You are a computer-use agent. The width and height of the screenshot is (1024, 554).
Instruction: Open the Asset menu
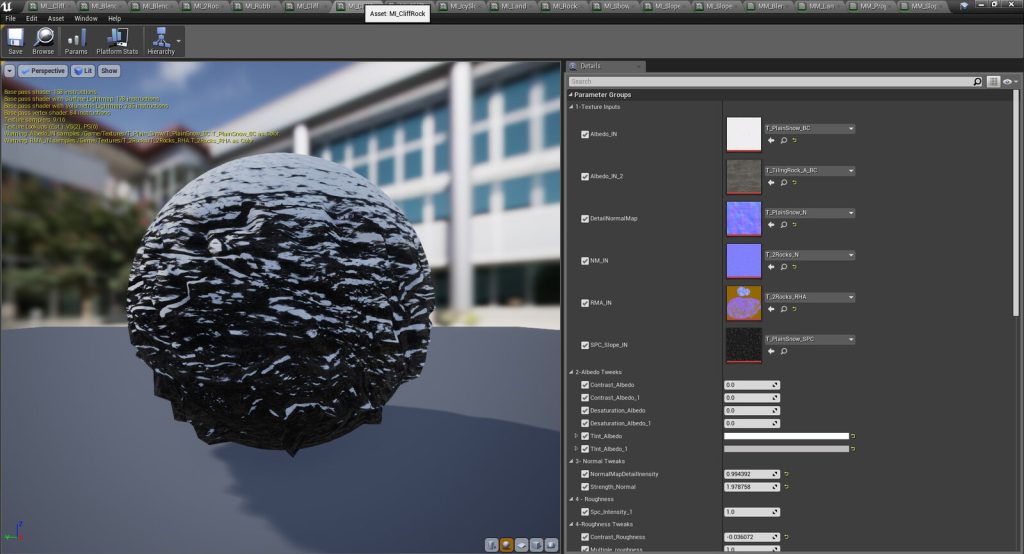56,18
